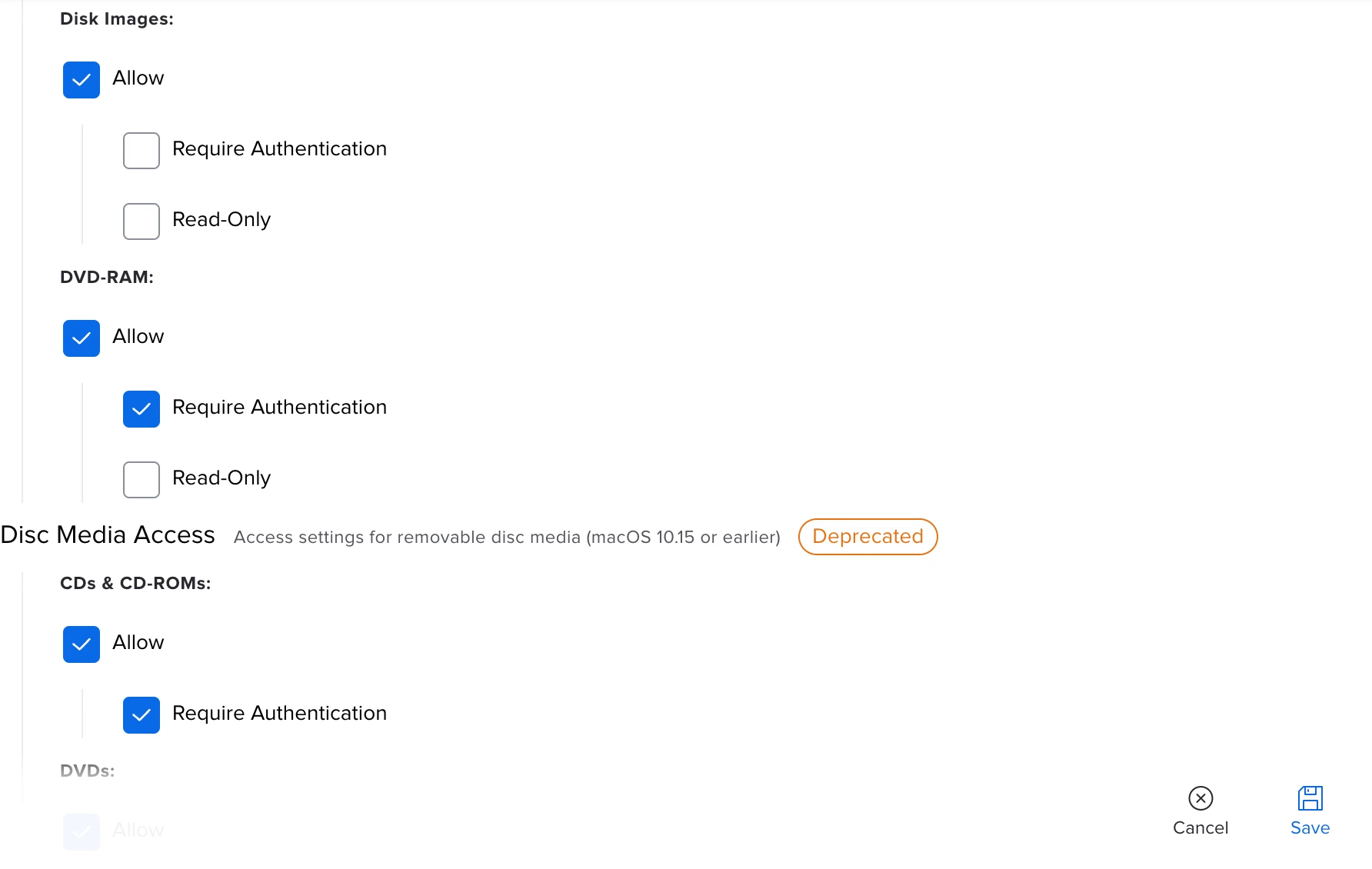Screen dimensions: 1372x869
Task: Click the DVD-RAM section label
Action: pyautogui.click(x=107, y=278)
